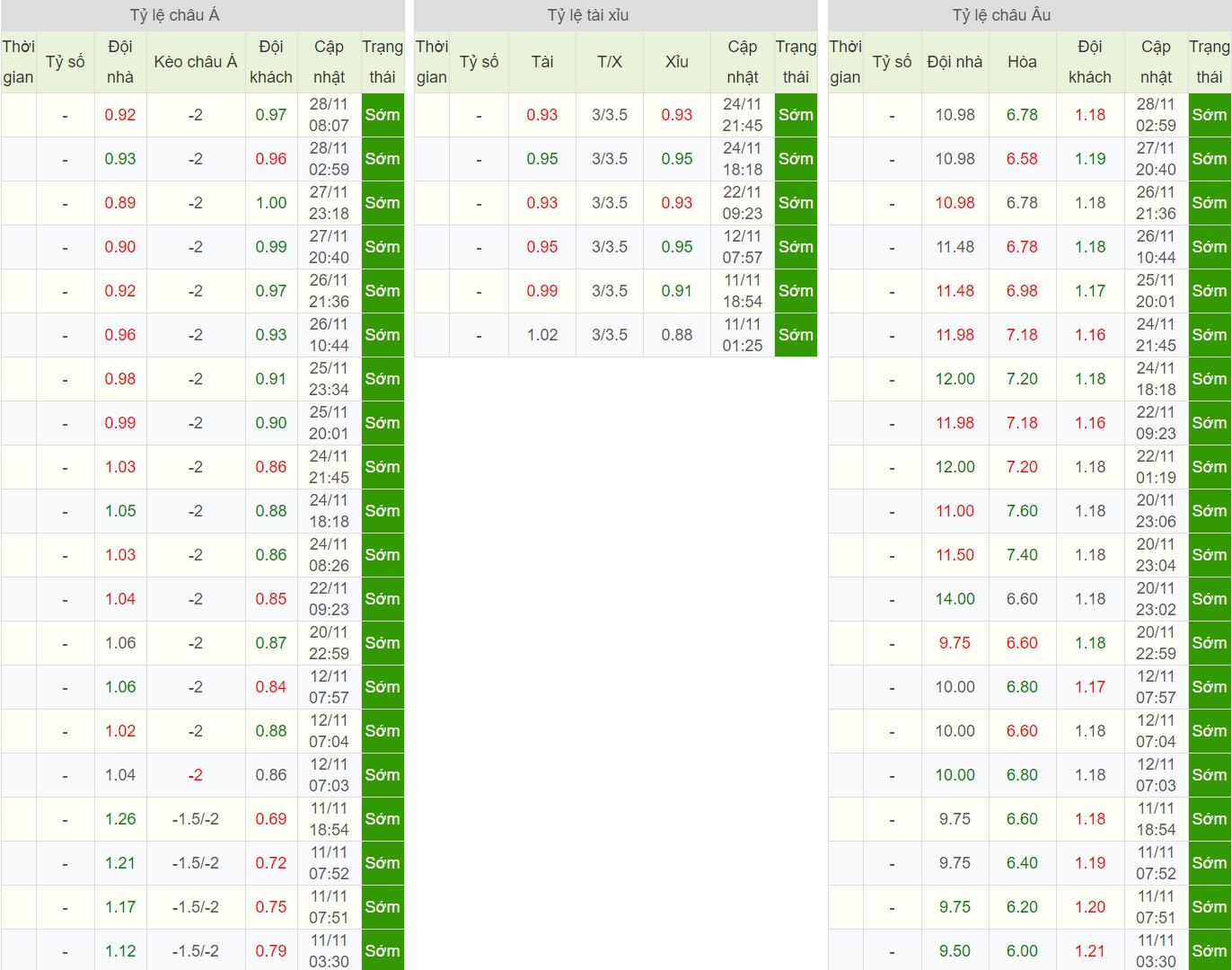Screen dimensions: 1232x970
Task: Select home odds 1.17 in the 11/11 07:51 Asian row
Action: point(120,907)
